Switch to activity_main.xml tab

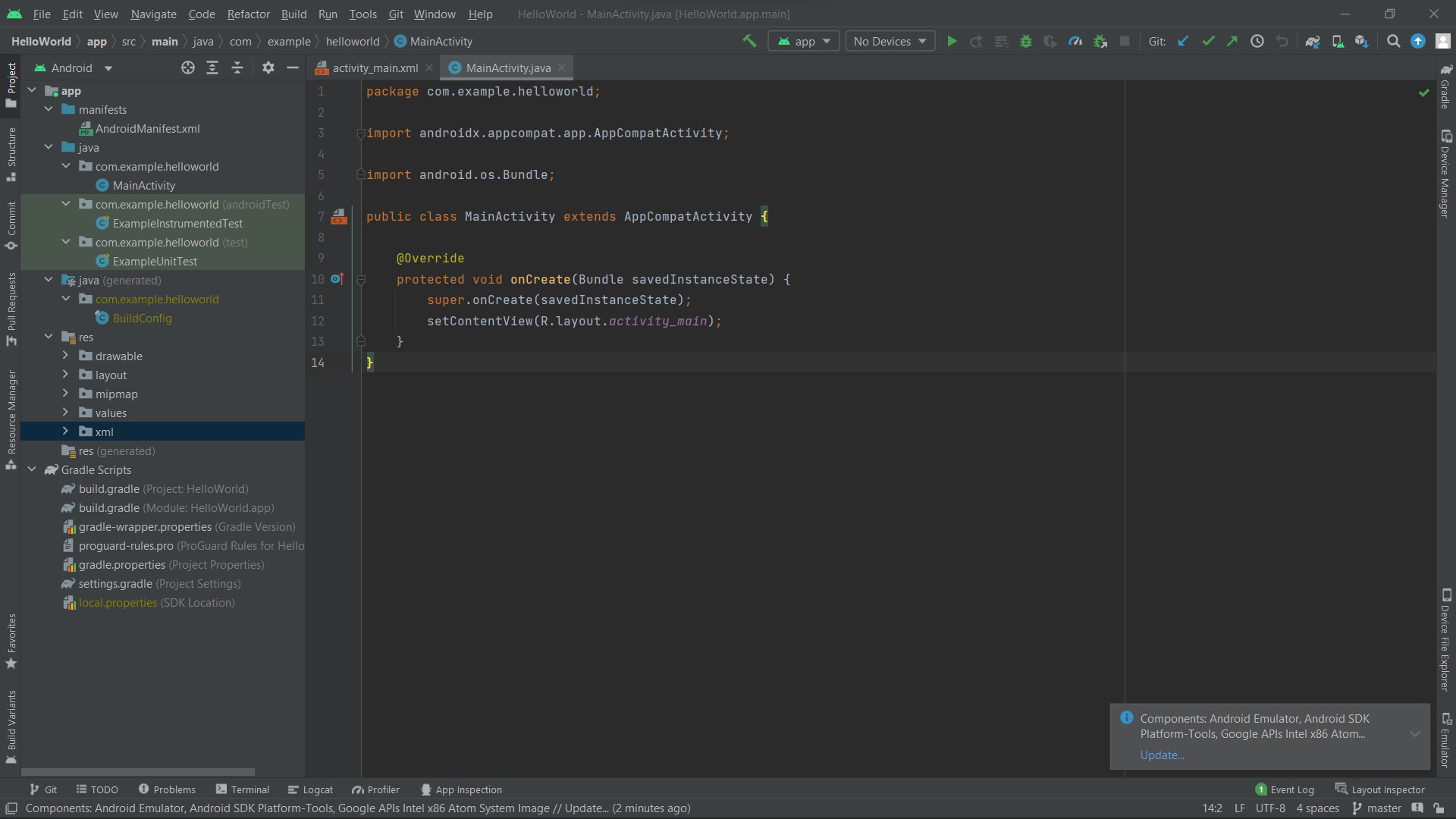pos(375,68)
